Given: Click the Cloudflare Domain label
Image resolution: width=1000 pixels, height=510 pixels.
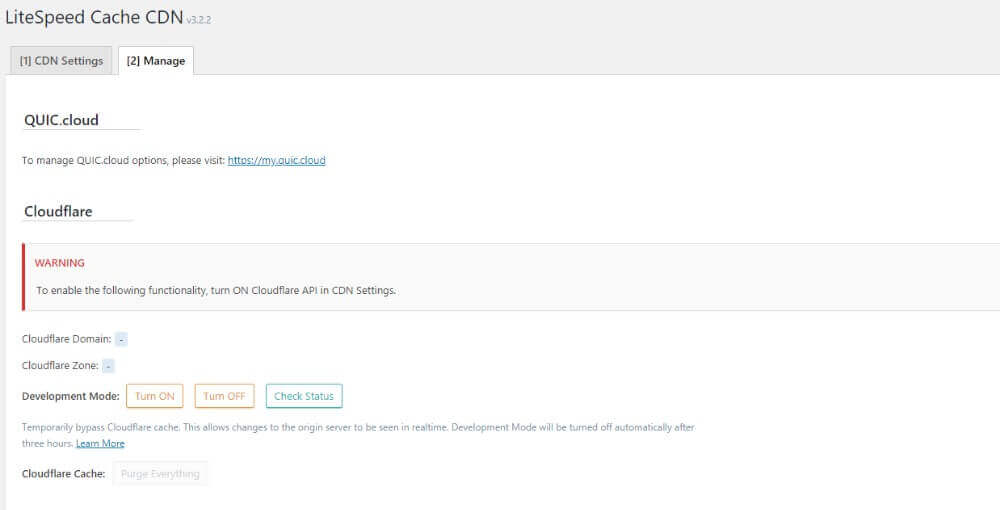Looking at the screenshot, I should click(66, 339).
